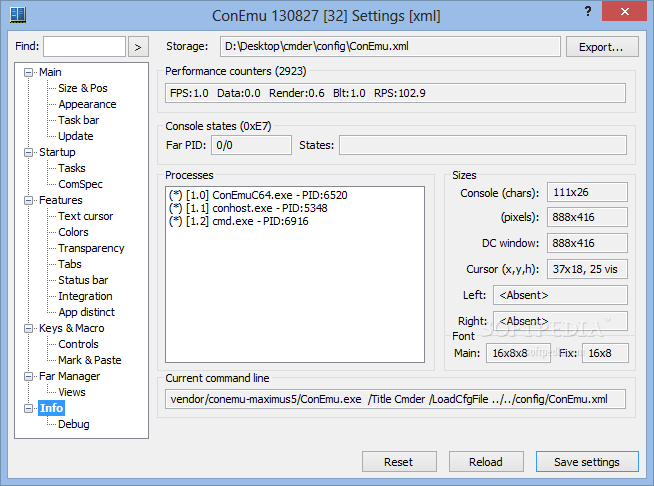Open the Integration settings page
The width and height of the screenshot is (654, 486).
(x=85, y=296)
